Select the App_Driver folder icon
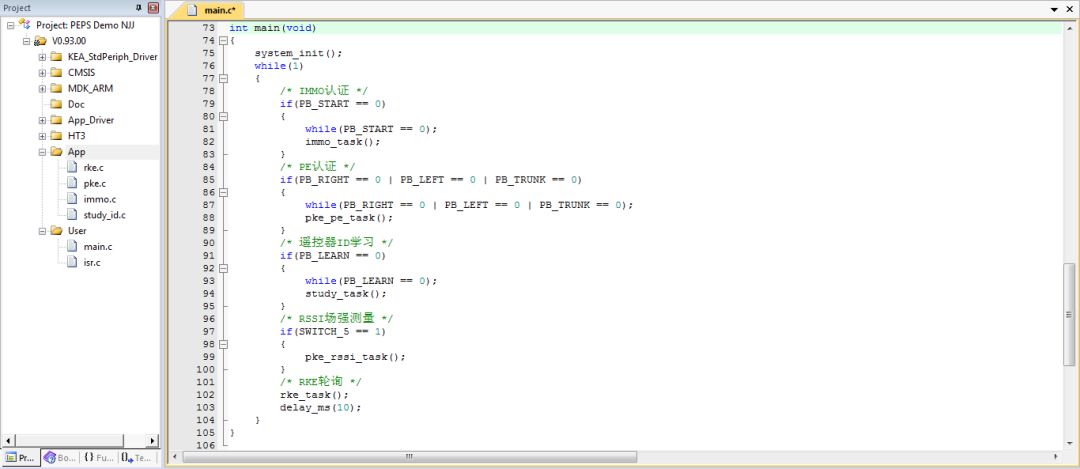This screenshot has width=1080, height=469. (56, 120)
